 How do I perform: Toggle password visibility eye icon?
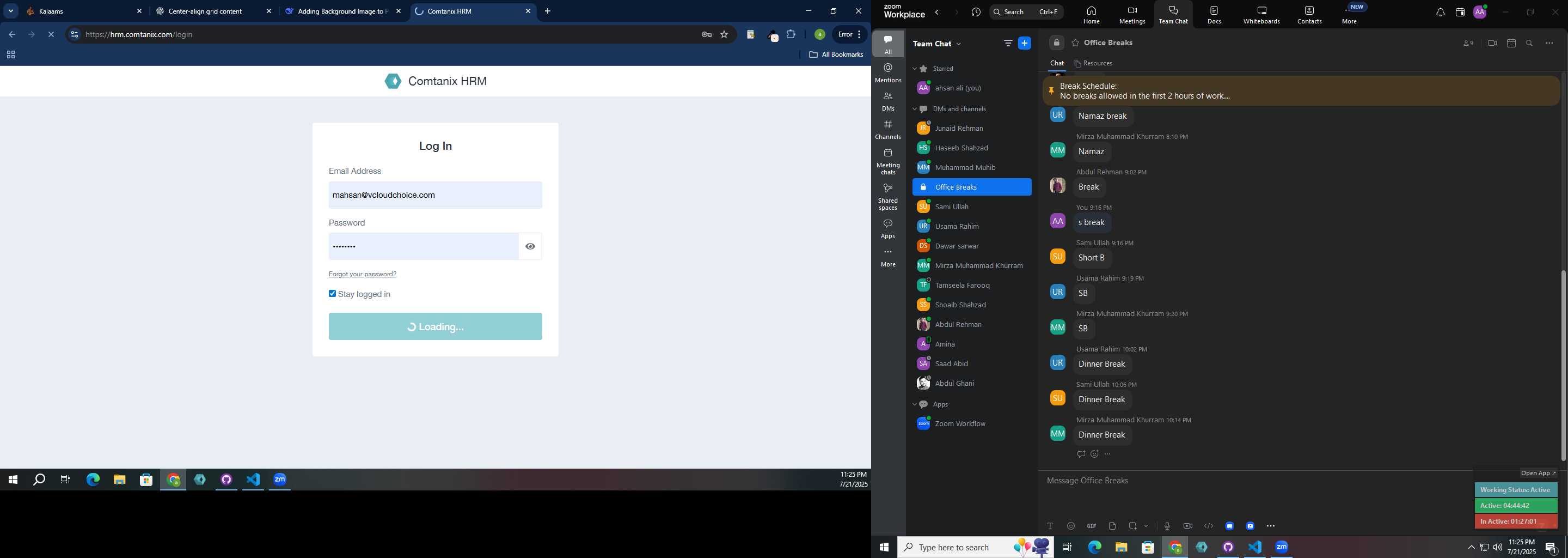[x=530, y=247]
